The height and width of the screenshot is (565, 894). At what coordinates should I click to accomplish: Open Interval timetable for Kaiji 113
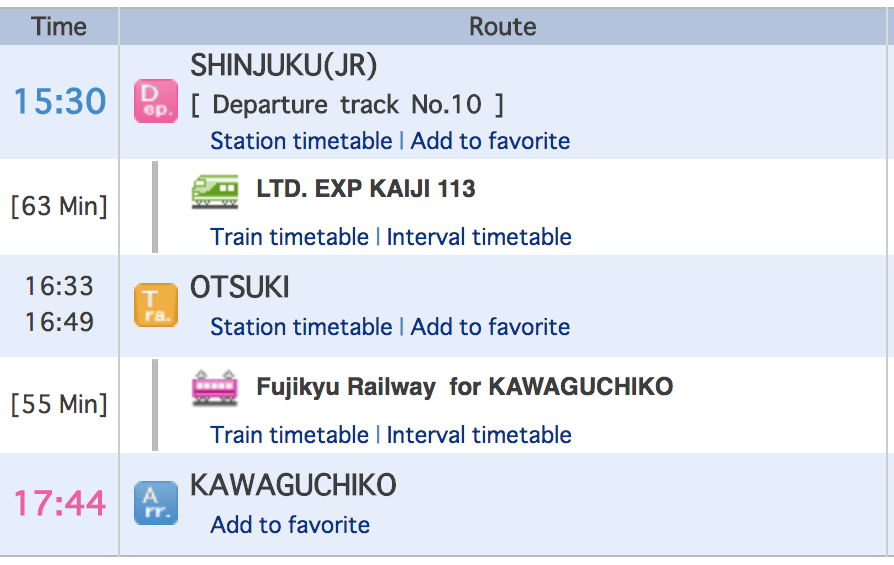pos(479,237)
